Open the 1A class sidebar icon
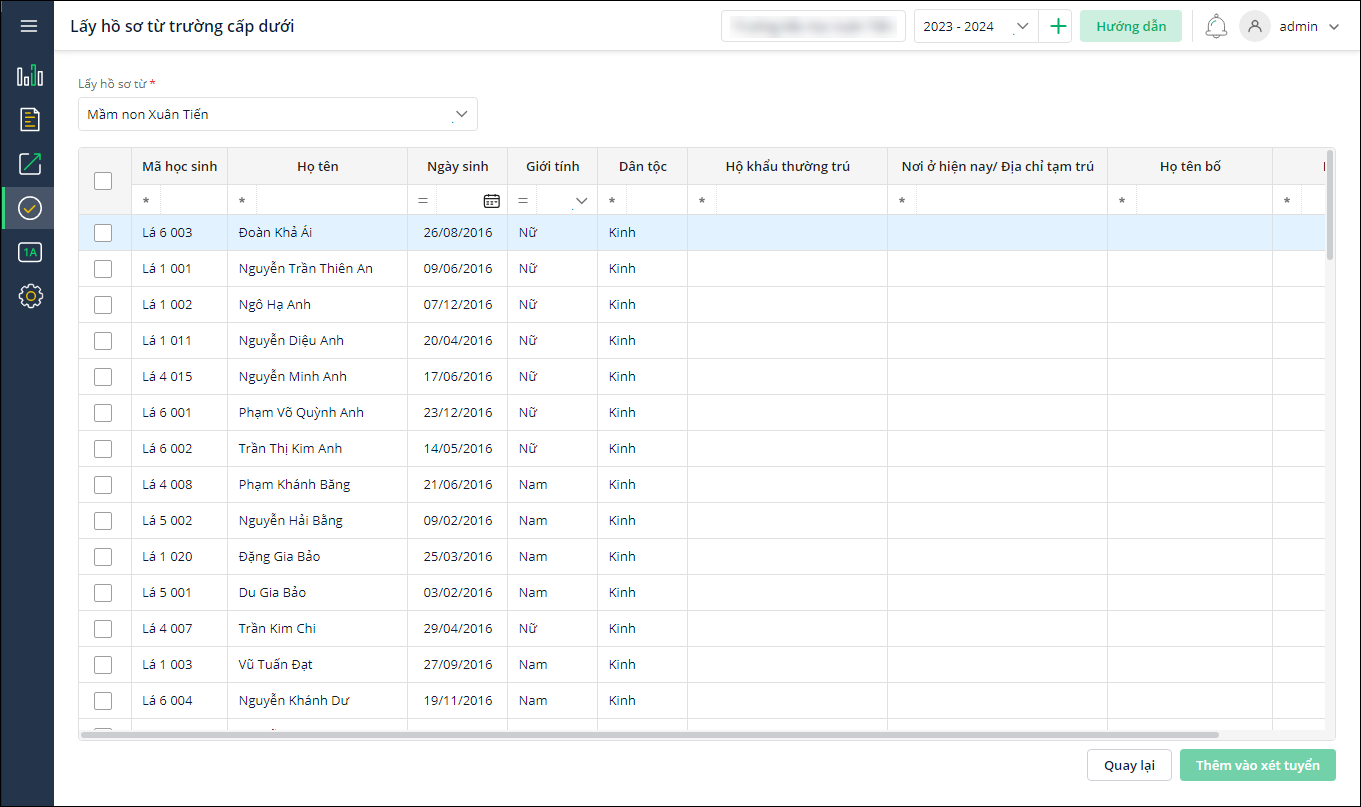 pos(30,252)
